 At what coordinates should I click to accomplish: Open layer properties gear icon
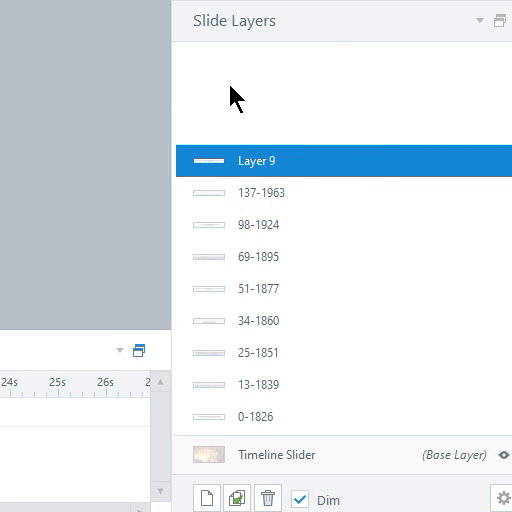[x=503, y=498]
